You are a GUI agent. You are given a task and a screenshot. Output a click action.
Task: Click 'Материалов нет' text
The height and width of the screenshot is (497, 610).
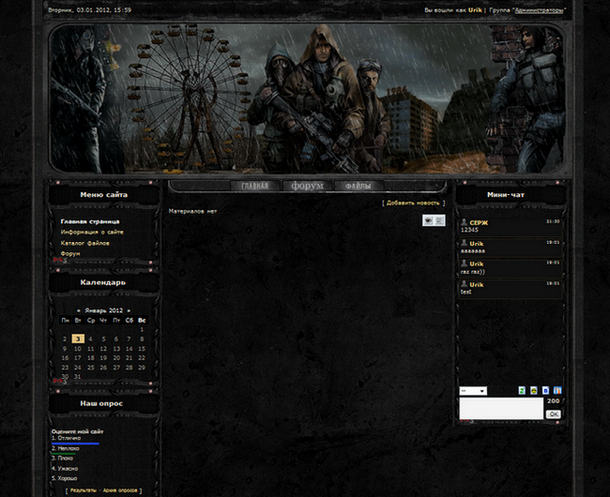(193, 211)
